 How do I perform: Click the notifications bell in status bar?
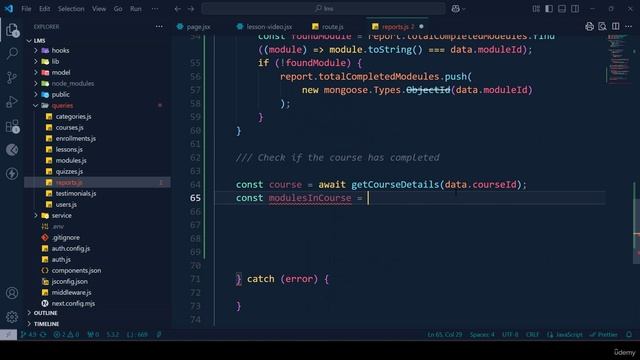click(x=629, y=334)
